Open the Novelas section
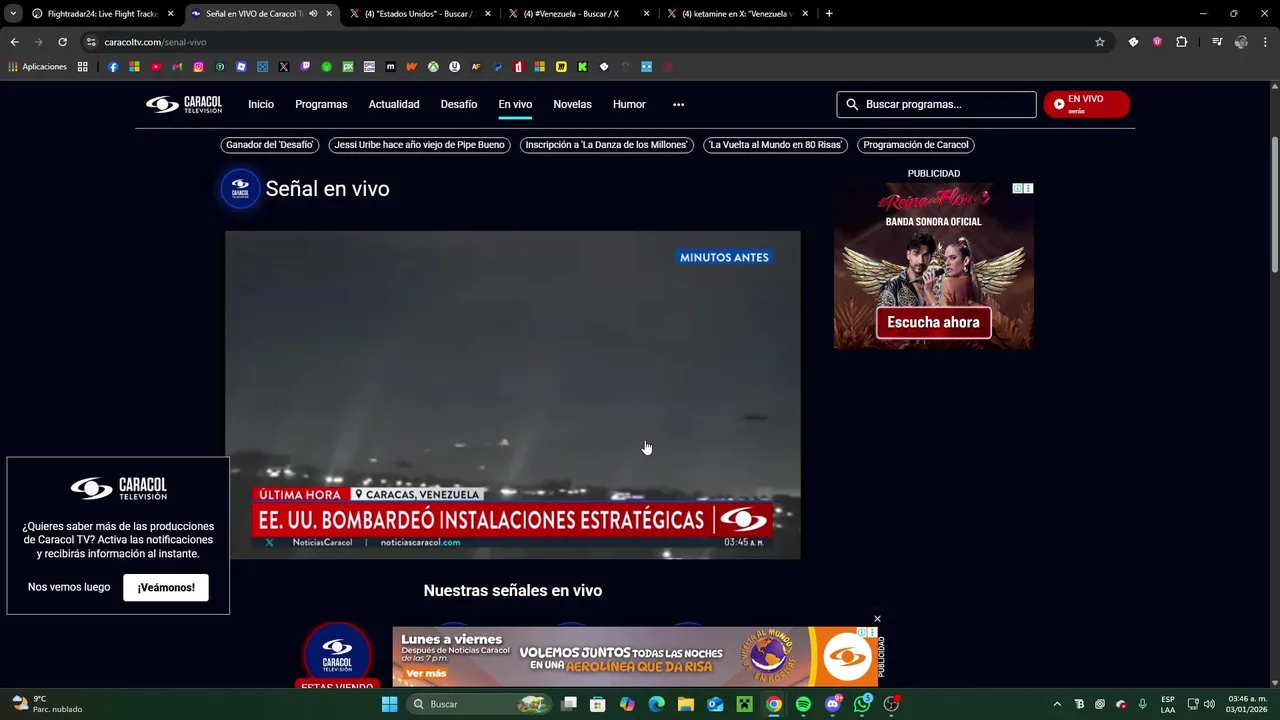Image resolution: width=1280 pixels, height=720 pixels. (x=572, y=104)
